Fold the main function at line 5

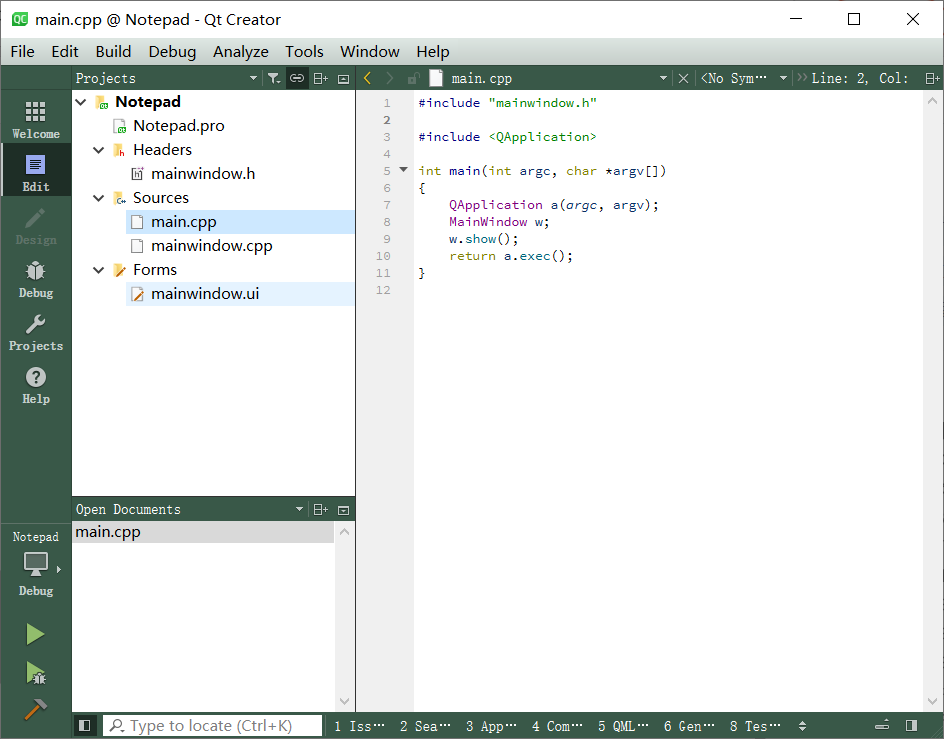pyautogui.click(x=403, y=170)
